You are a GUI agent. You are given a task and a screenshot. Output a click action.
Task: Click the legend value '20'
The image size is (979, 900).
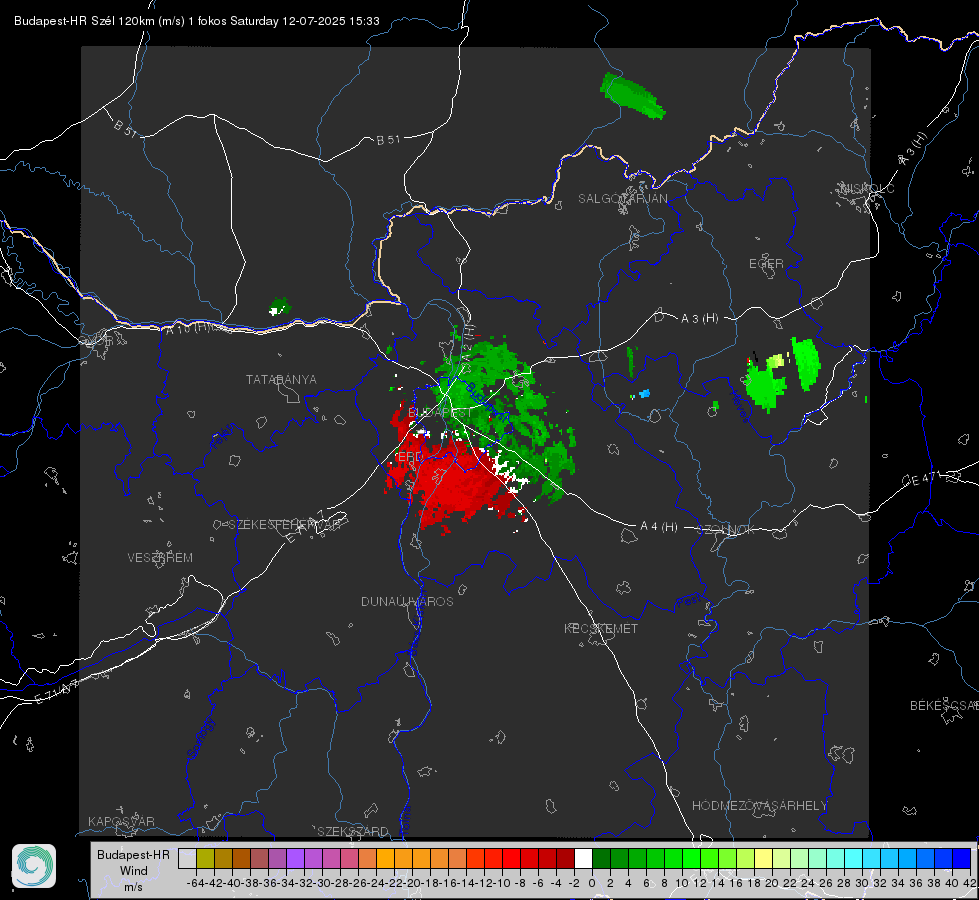(772, 883)
